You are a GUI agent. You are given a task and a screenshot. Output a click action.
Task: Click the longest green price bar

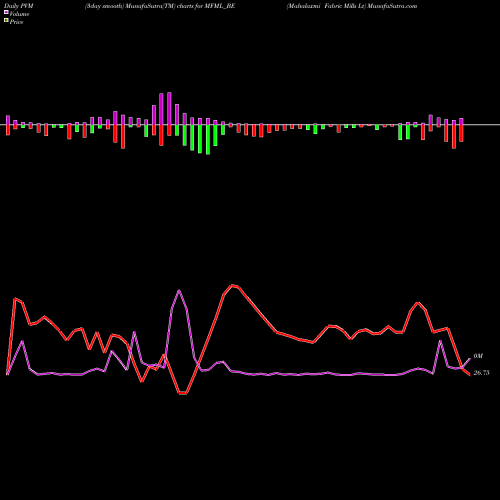click(x=208, y=140)
